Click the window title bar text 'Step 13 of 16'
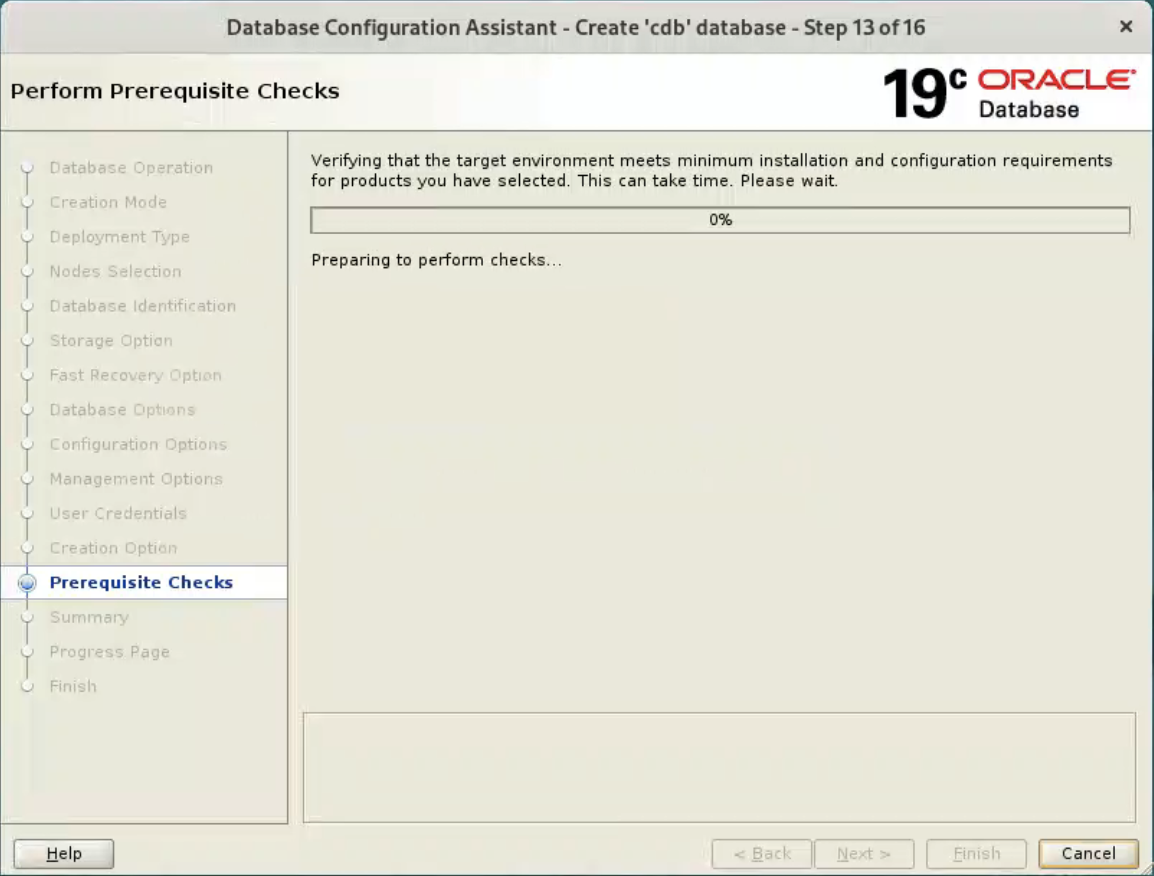 click(864, 28)
